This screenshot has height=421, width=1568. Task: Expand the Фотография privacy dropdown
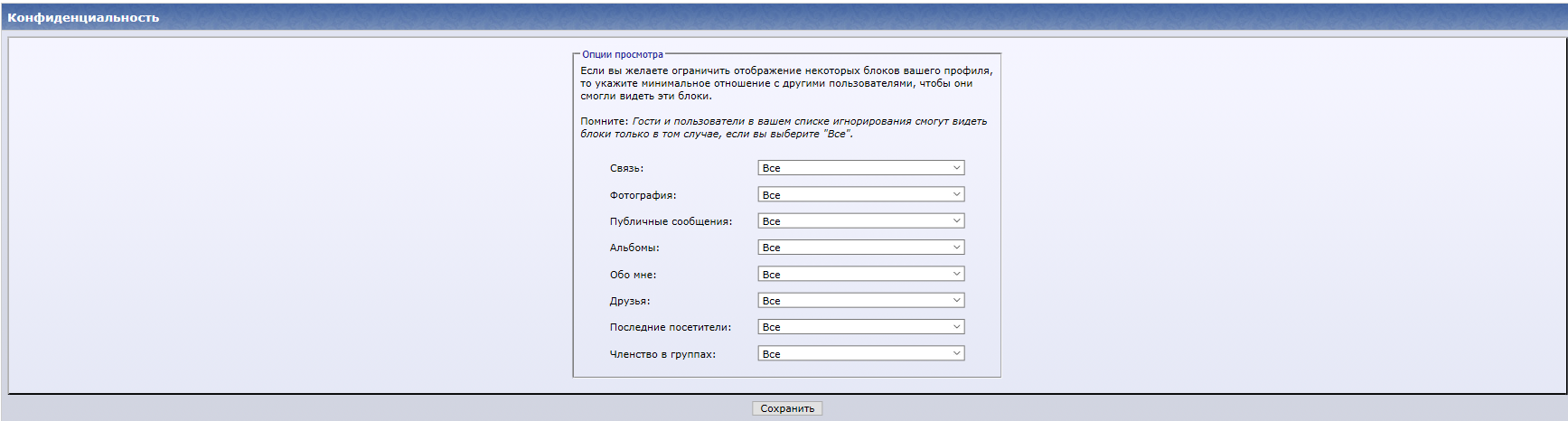(860, 194)
